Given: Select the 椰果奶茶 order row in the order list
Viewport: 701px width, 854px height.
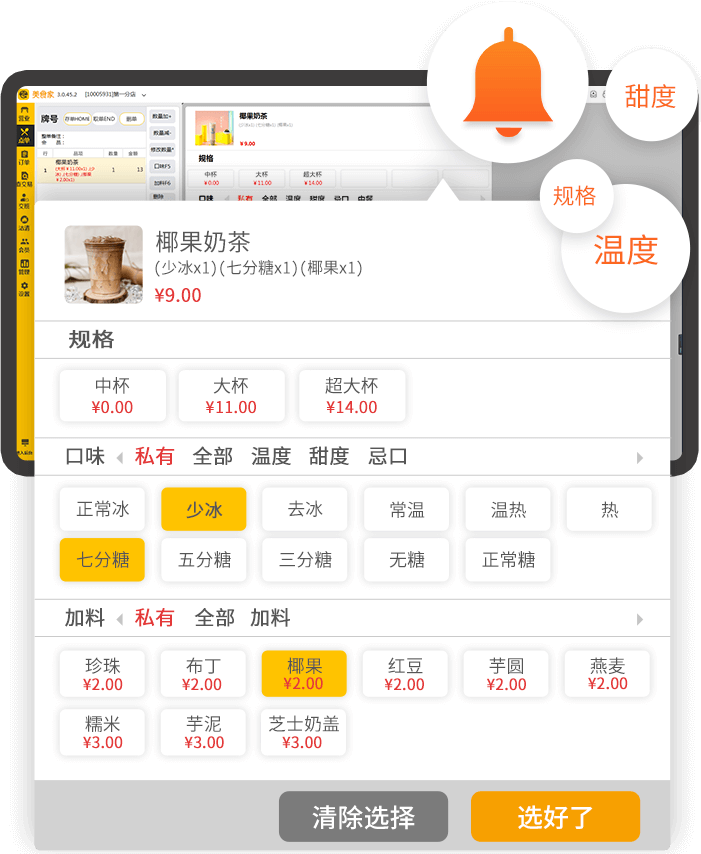Looking at the screenshot, I should tap(92, 170).
